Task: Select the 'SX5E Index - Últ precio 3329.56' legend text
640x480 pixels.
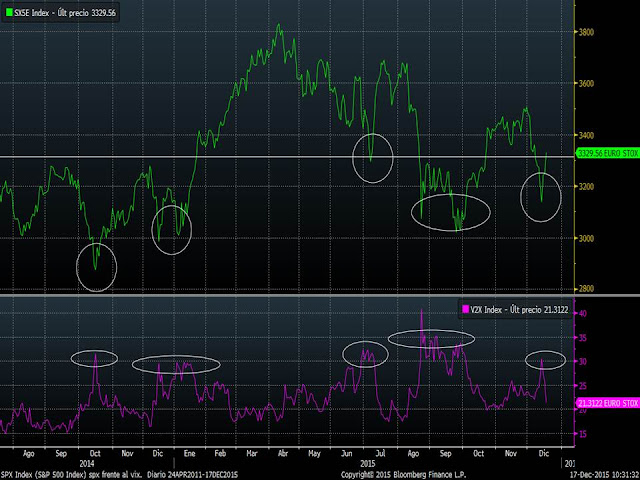Action: pos(65,13)
